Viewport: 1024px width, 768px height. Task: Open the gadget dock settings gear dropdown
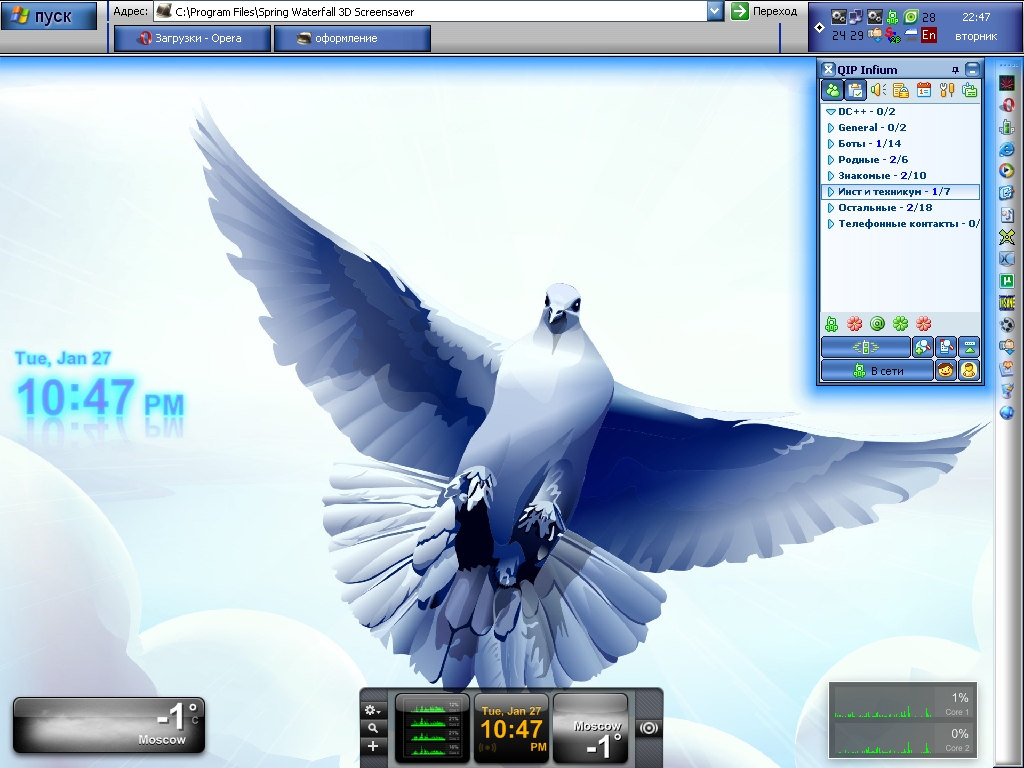(x=372, y=709)
